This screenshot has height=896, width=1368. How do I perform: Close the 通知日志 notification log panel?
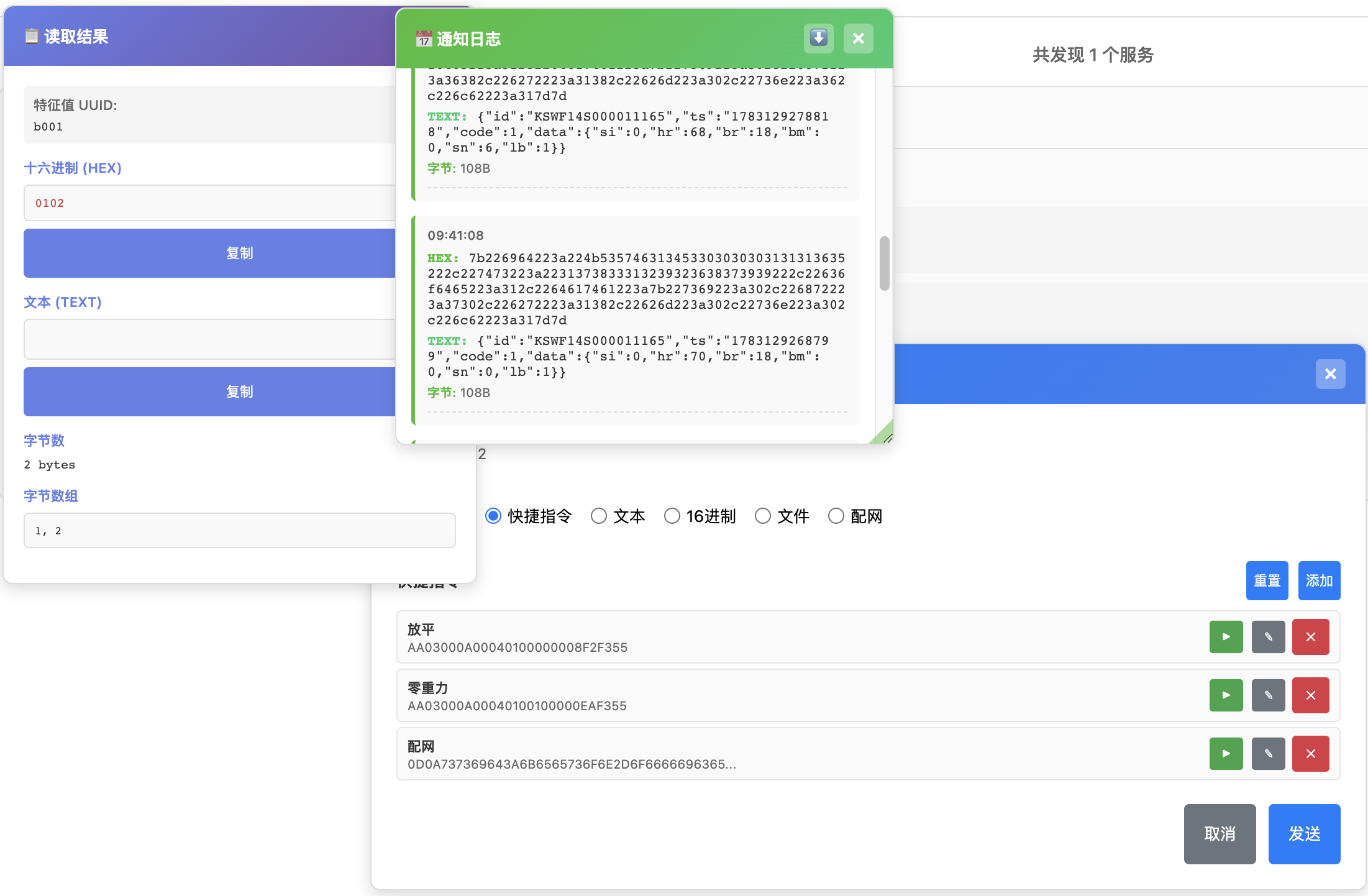858,39
